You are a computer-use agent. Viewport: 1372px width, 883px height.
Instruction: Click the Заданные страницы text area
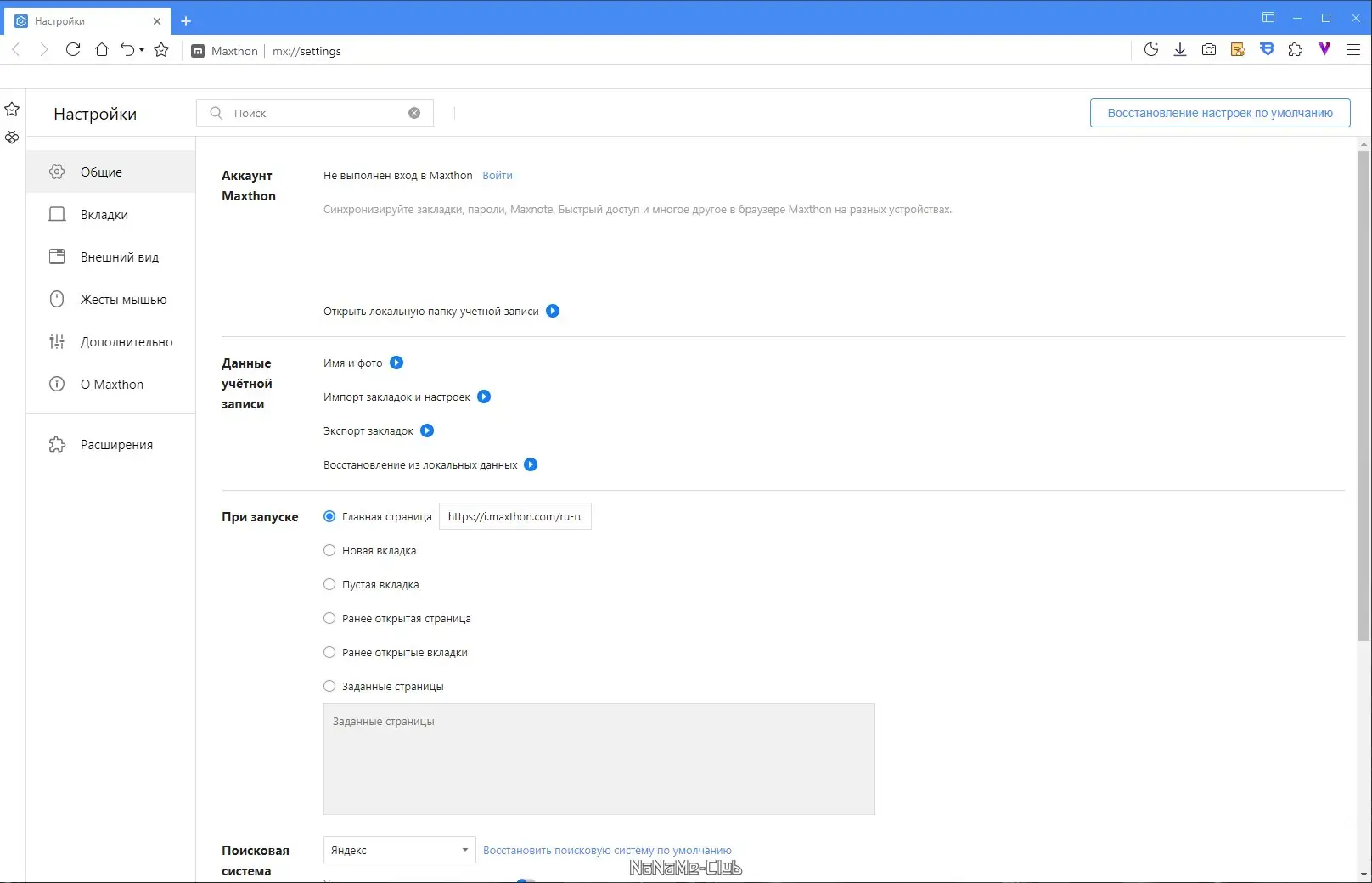[x=599, y=759]
